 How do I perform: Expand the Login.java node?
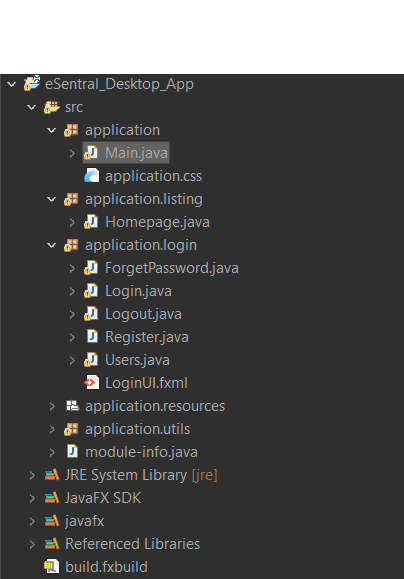point(72,291)
